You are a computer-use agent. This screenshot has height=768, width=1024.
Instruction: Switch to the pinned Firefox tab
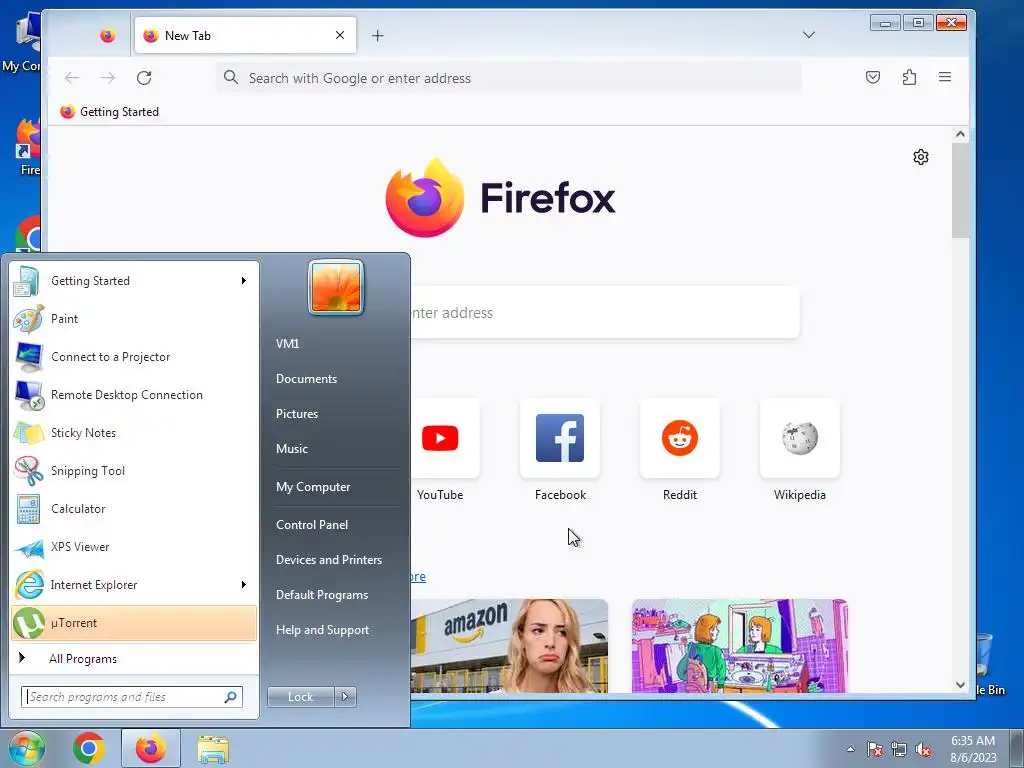pos(108,36)
